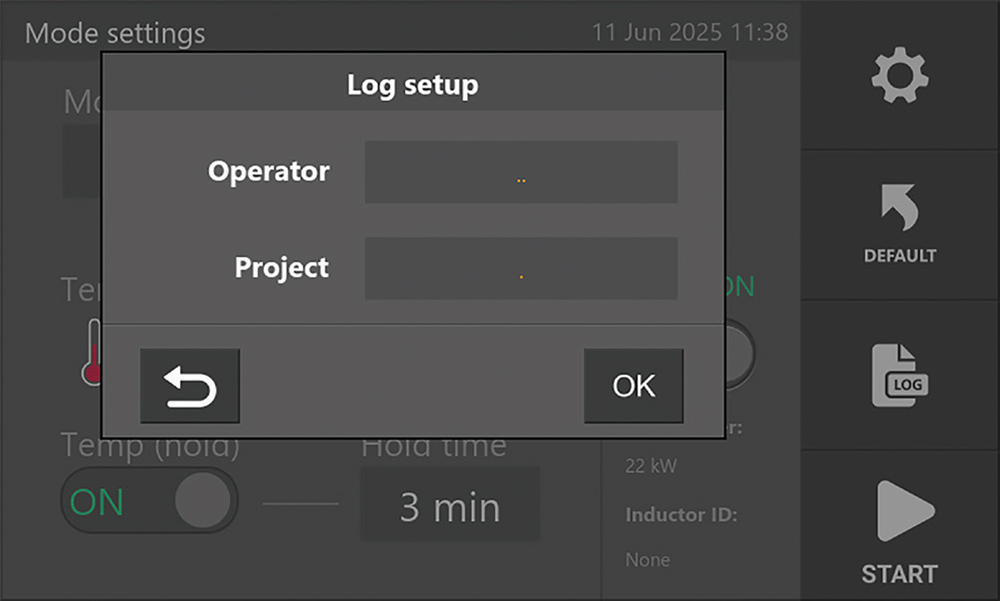The image size is (1000, 601).
Task: Click the red thermometer icon
Action: [x=93, y=355]
